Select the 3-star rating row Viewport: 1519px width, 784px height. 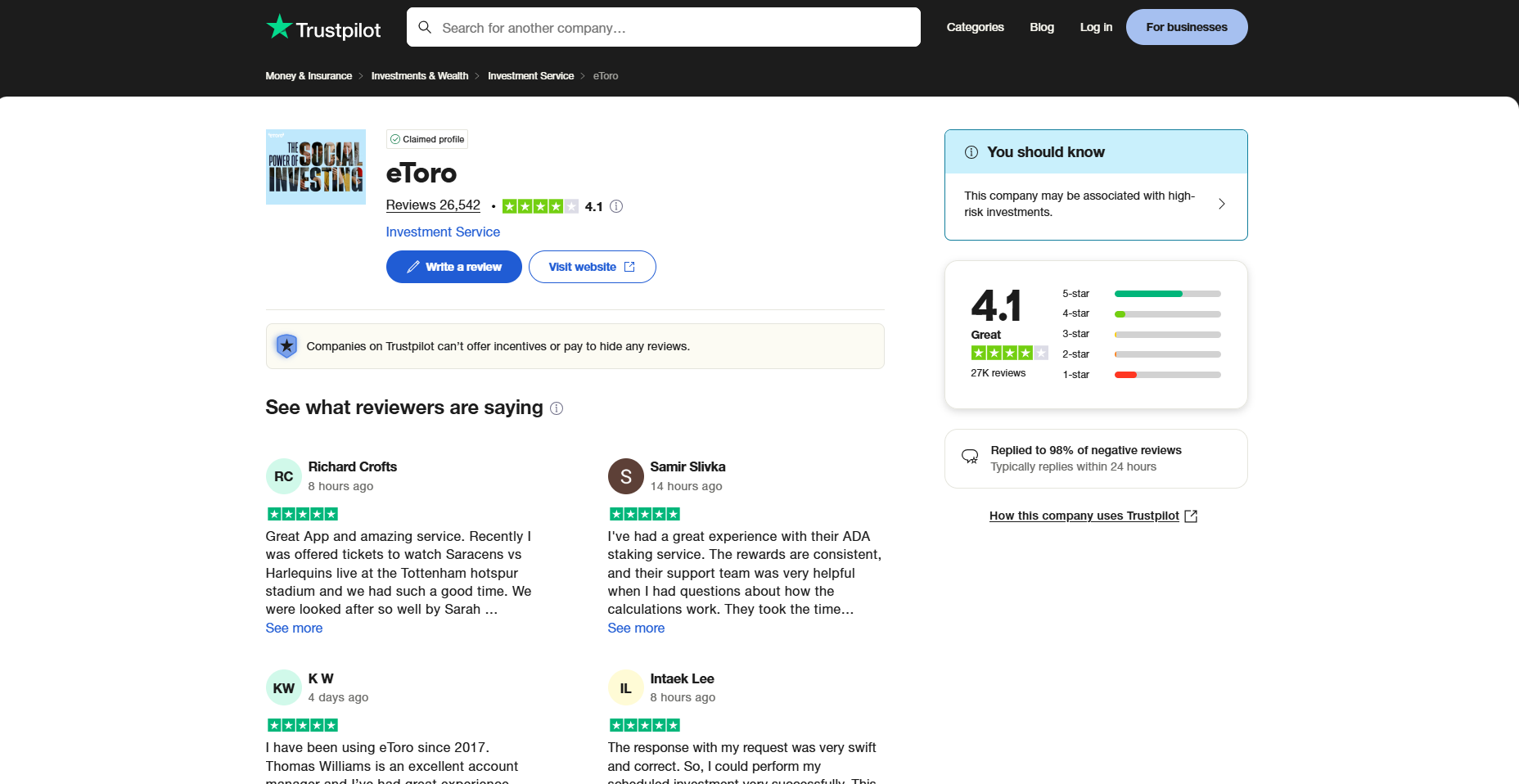click(1141, 334)
